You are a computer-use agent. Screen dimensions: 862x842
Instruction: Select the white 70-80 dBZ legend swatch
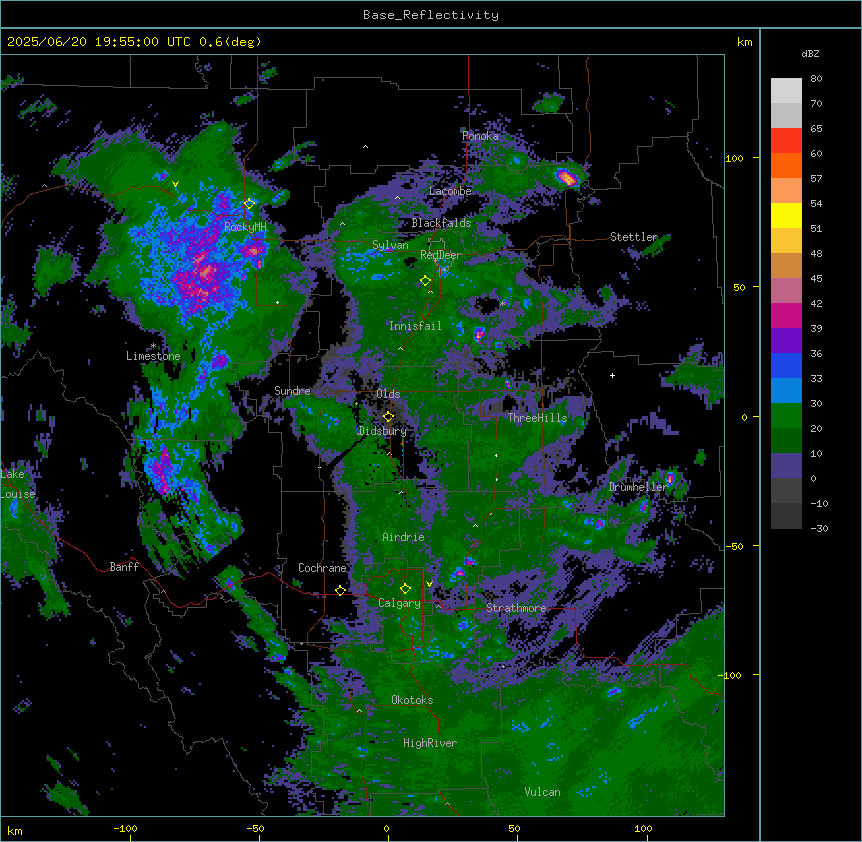[x=786, y=91]
